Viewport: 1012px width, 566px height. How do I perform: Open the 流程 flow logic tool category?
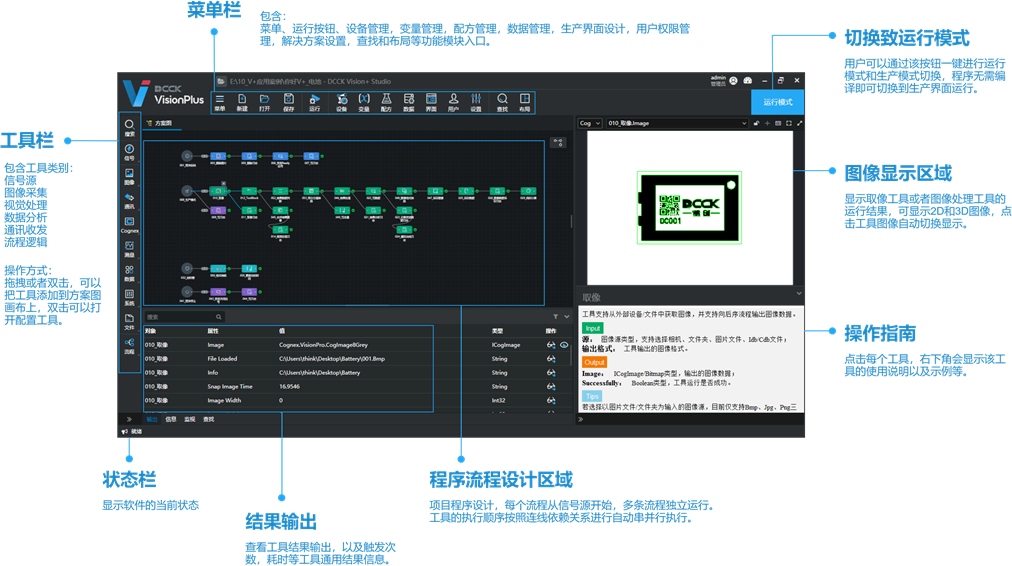coord(129,346)
